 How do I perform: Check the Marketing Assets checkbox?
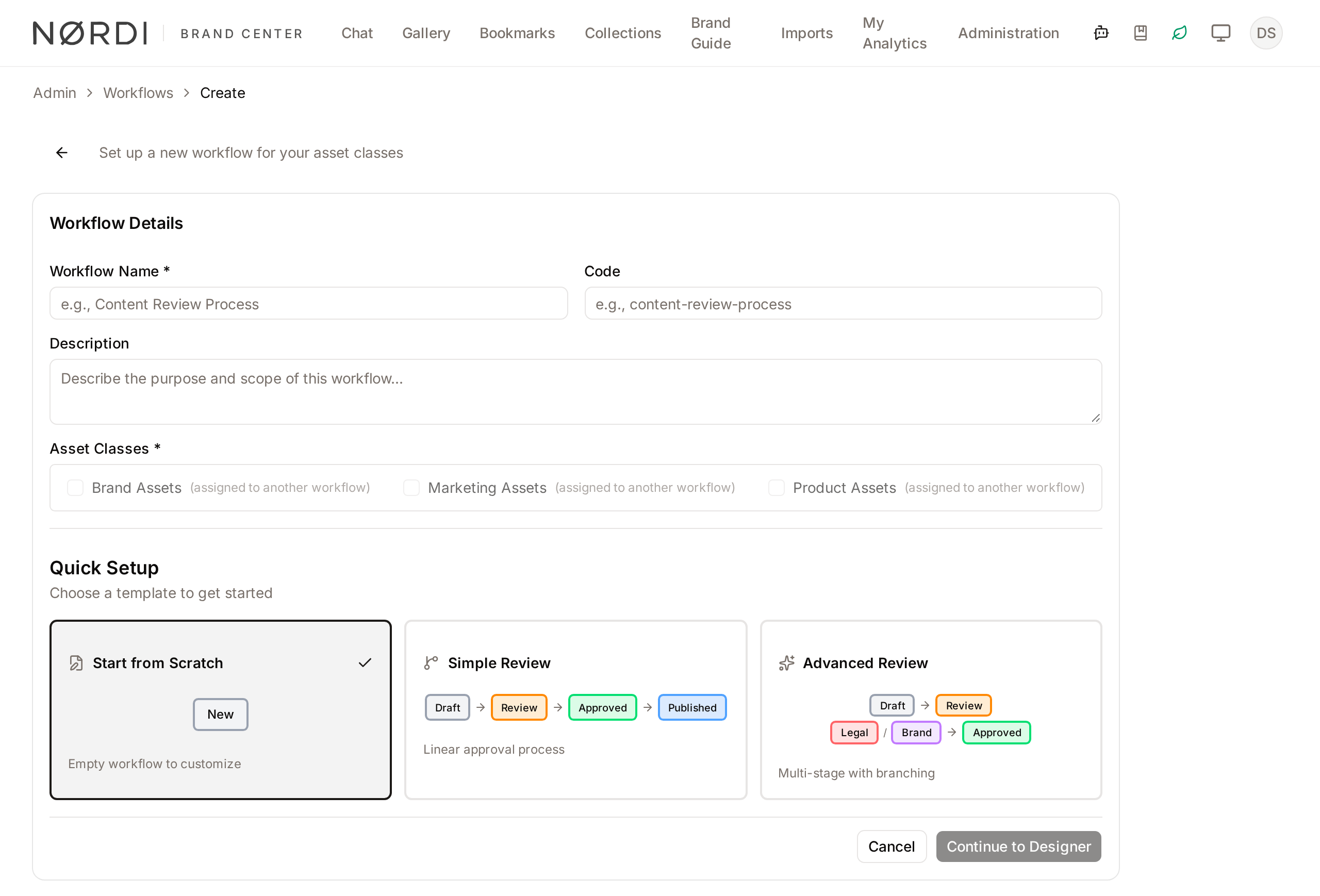(411, 488)
